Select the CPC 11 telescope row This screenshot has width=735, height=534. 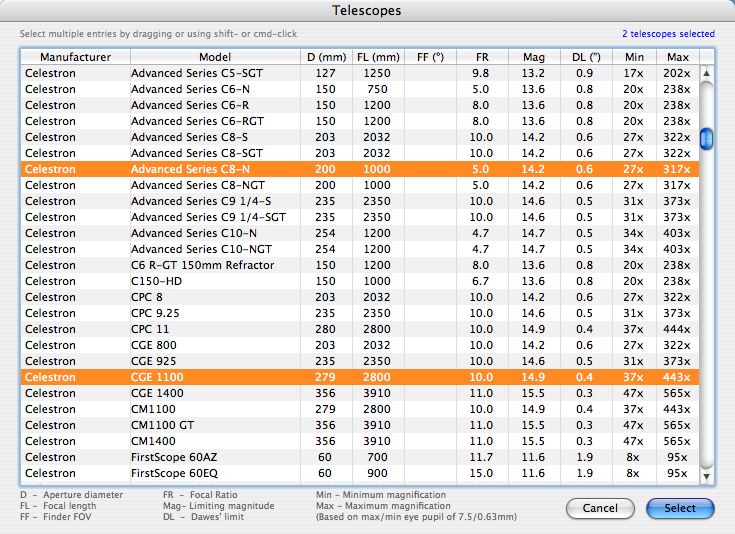tap(360, 329)
